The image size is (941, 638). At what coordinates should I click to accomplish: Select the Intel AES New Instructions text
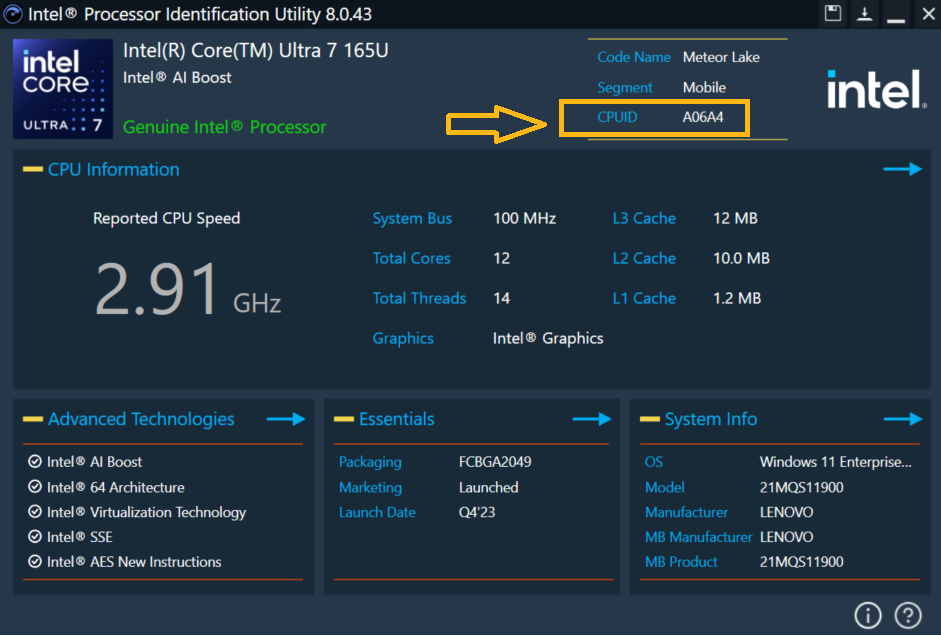(134, 562)
